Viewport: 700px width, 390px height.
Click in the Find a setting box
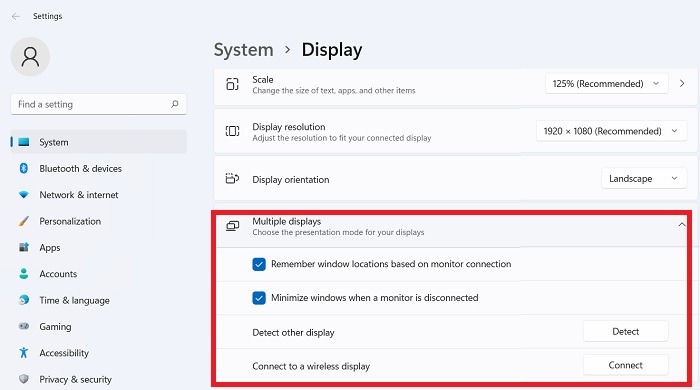coord(99,104)
